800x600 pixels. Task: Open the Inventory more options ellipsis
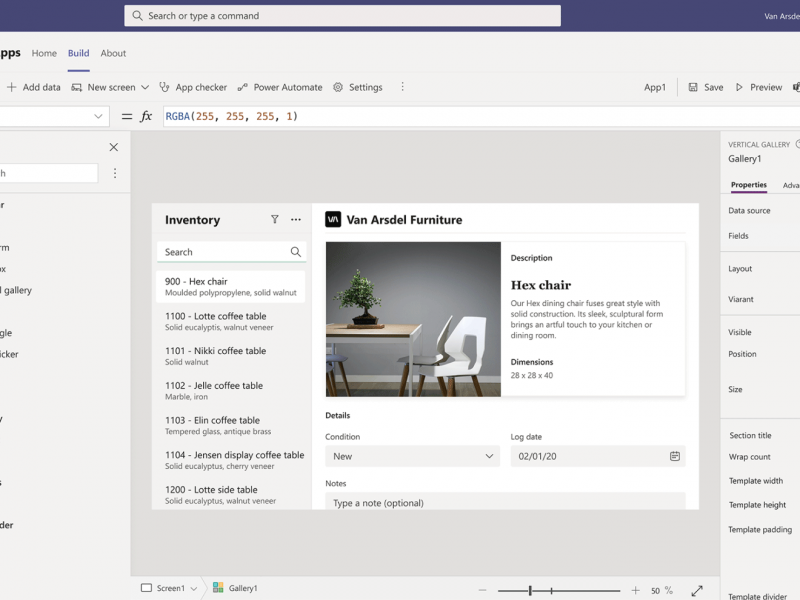pyautogui.click(x=296, y=219)
